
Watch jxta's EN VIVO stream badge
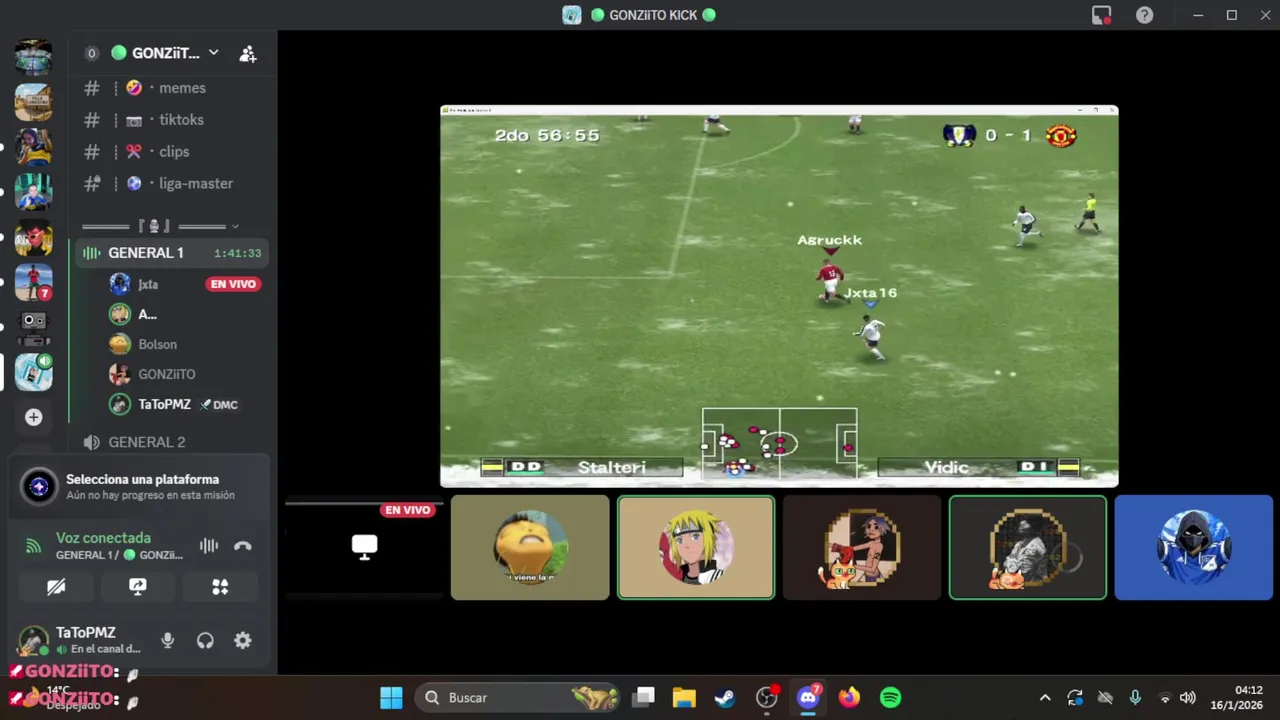[233, 284]
